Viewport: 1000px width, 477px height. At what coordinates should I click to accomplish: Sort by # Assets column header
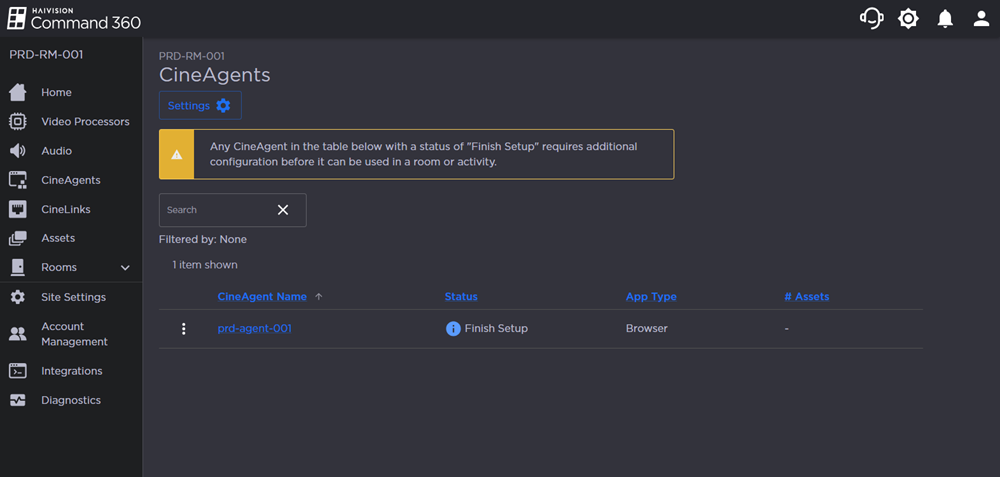point(807,297)
